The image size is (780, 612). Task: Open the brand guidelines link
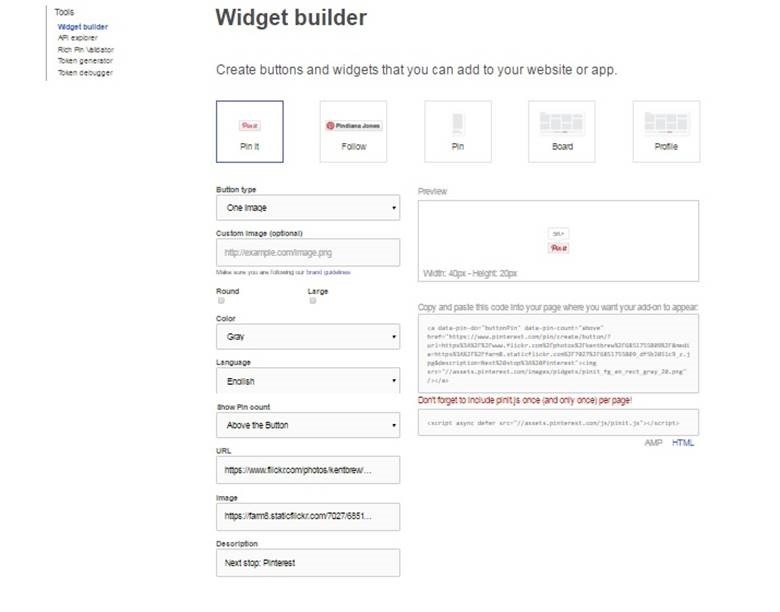pyautogui.click(x=328, y=272)
